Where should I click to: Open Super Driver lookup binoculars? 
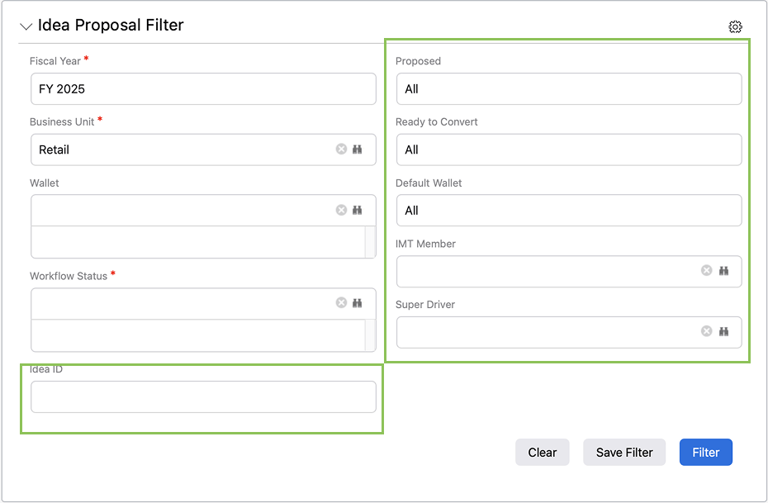723,331
